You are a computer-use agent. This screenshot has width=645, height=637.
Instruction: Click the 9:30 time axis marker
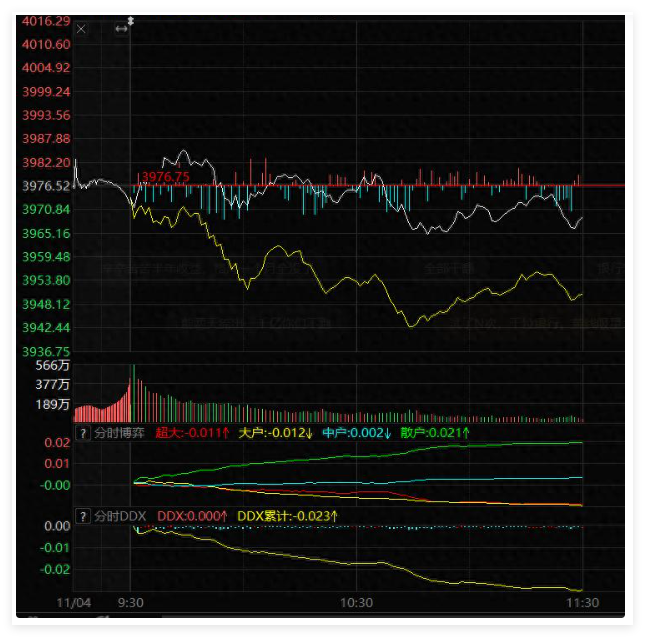(130, 602)
